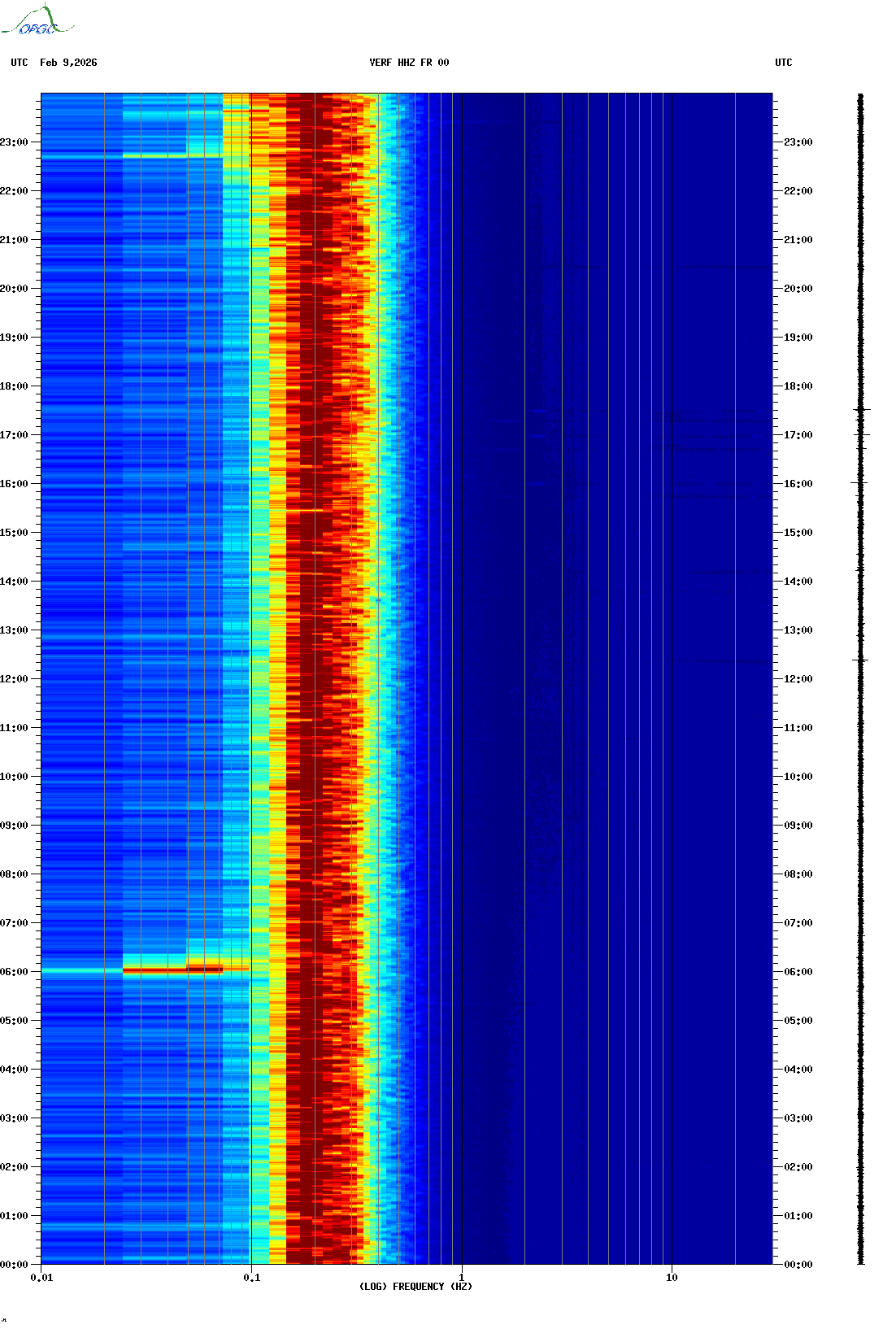
Task: Click the 0.1 frequency axis label
Action: [251, 1278]
